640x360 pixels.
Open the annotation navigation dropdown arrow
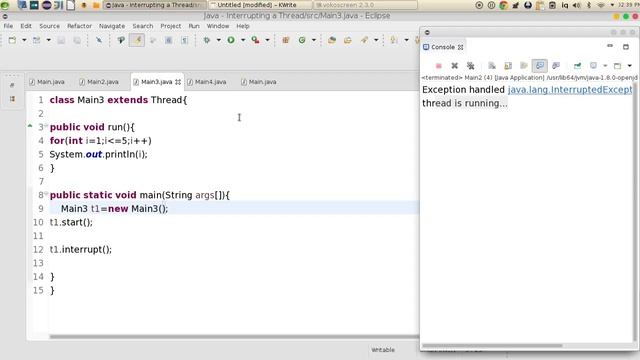click(x=406, y=40)
